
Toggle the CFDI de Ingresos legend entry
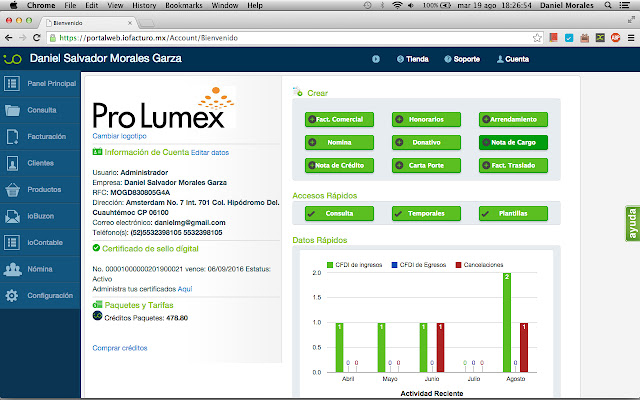pyautogui.click(x=354, y=265)
